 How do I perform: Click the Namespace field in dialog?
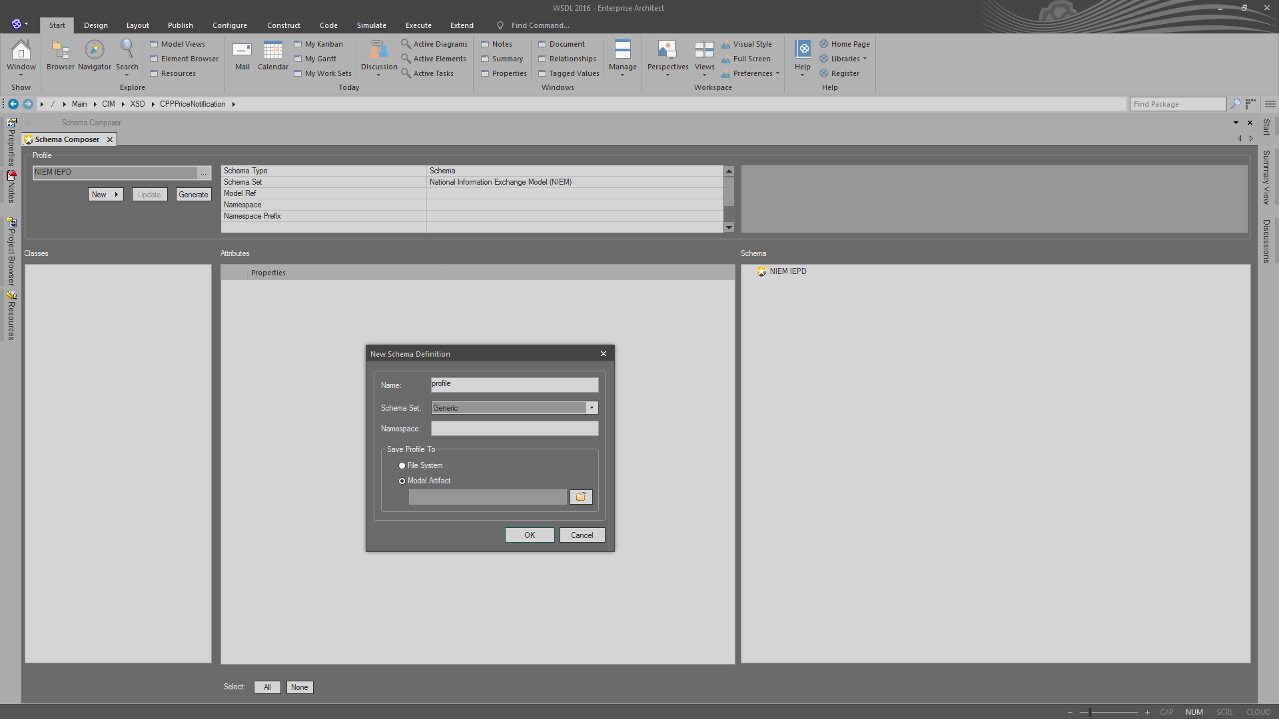[515, 428]
